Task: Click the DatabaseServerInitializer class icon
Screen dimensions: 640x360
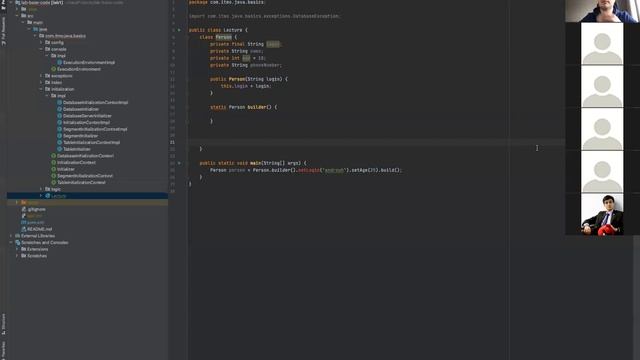Action: pos(60,116)
